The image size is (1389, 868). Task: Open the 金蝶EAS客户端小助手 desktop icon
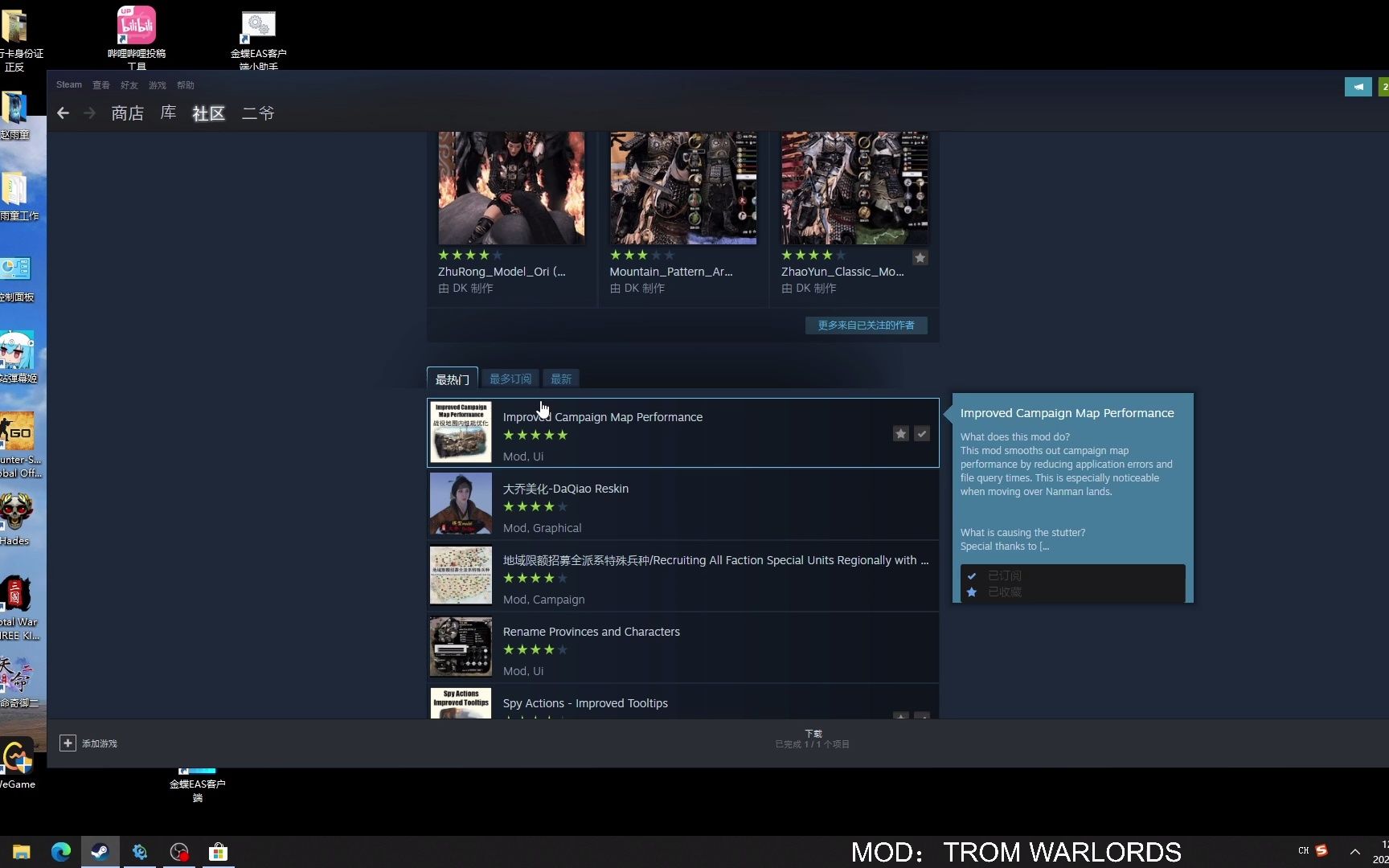point(258,39)
